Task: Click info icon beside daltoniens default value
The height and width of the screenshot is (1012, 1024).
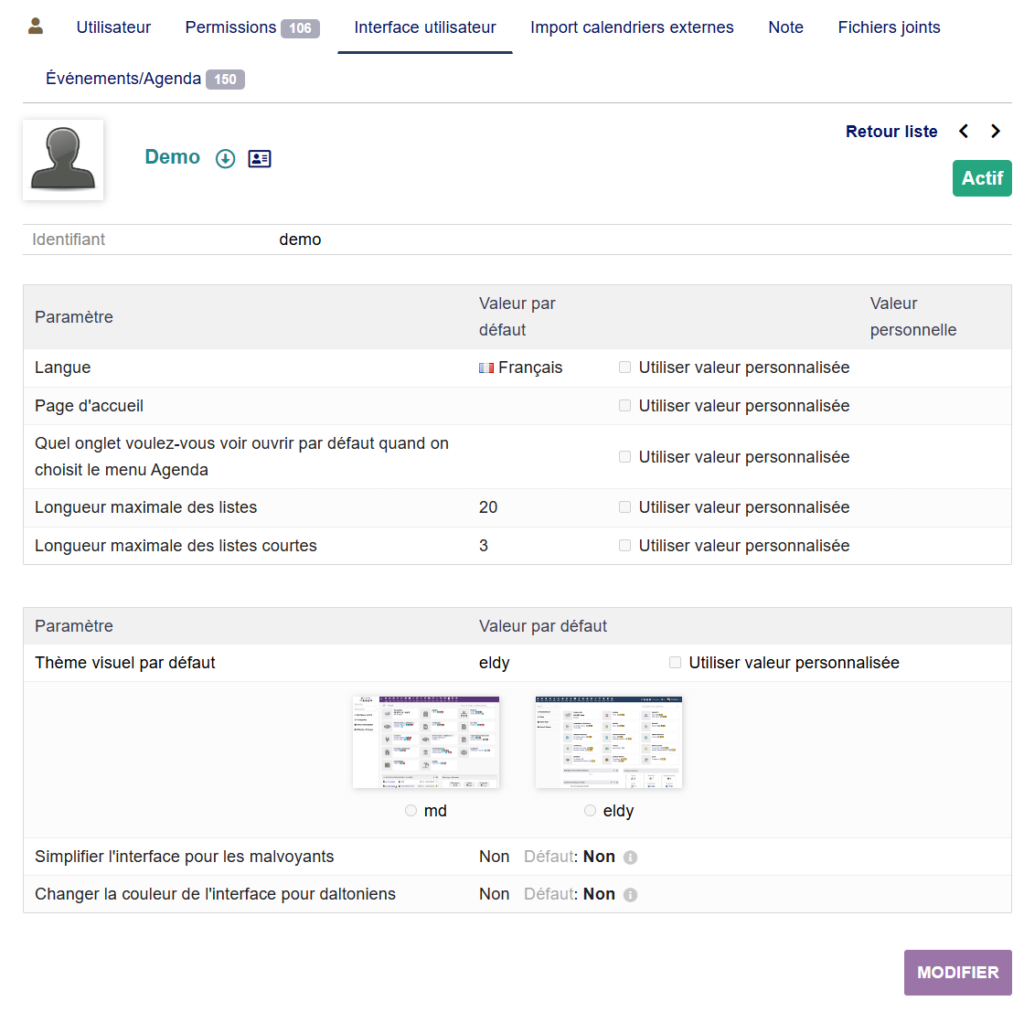Action: click(x=630, y=895)
